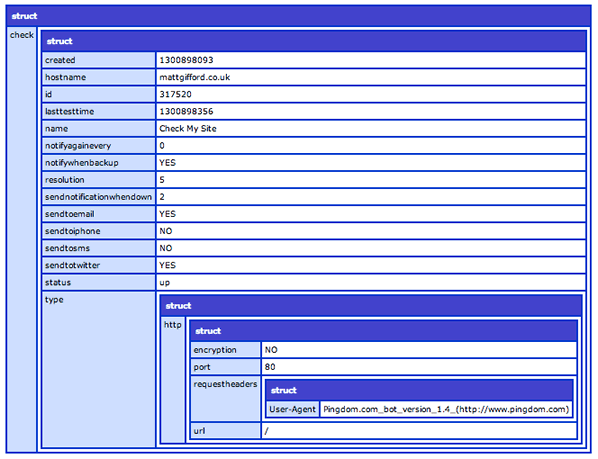Select the mattgifford.co.uk hostname value
The width and height of the screenshot is (598, 459).
pyautogui.click(x=195, y=77)
